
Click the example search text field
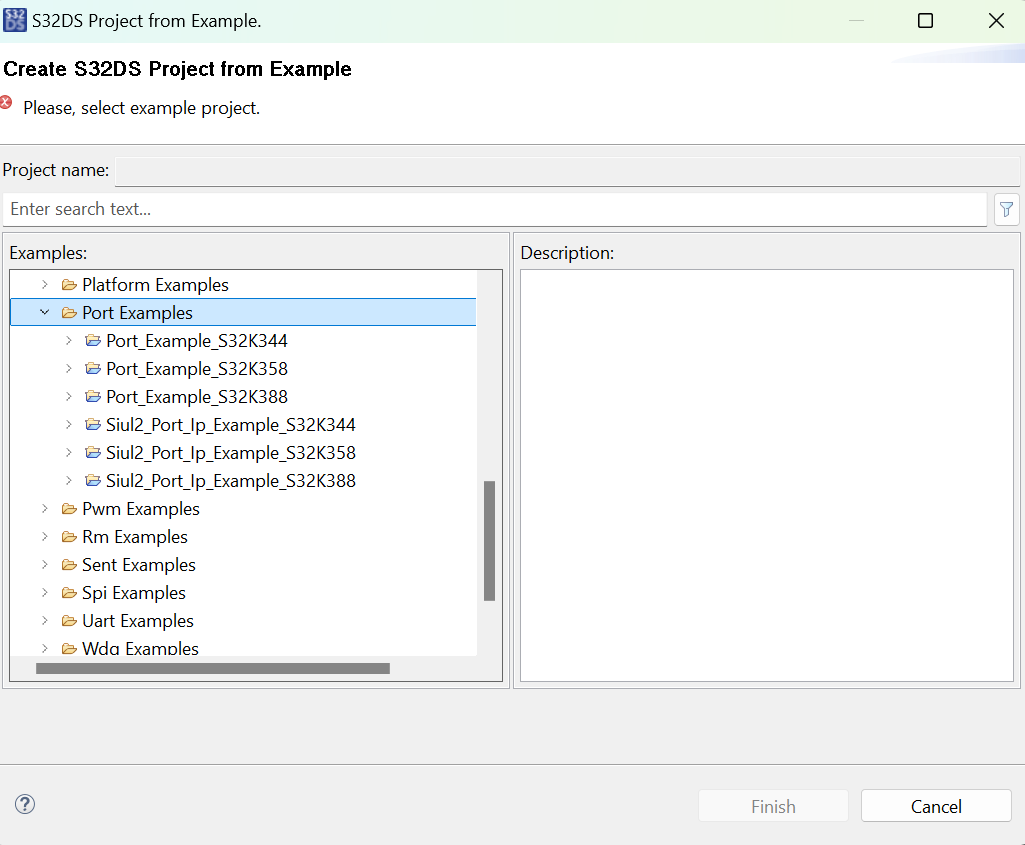[400, 209]
